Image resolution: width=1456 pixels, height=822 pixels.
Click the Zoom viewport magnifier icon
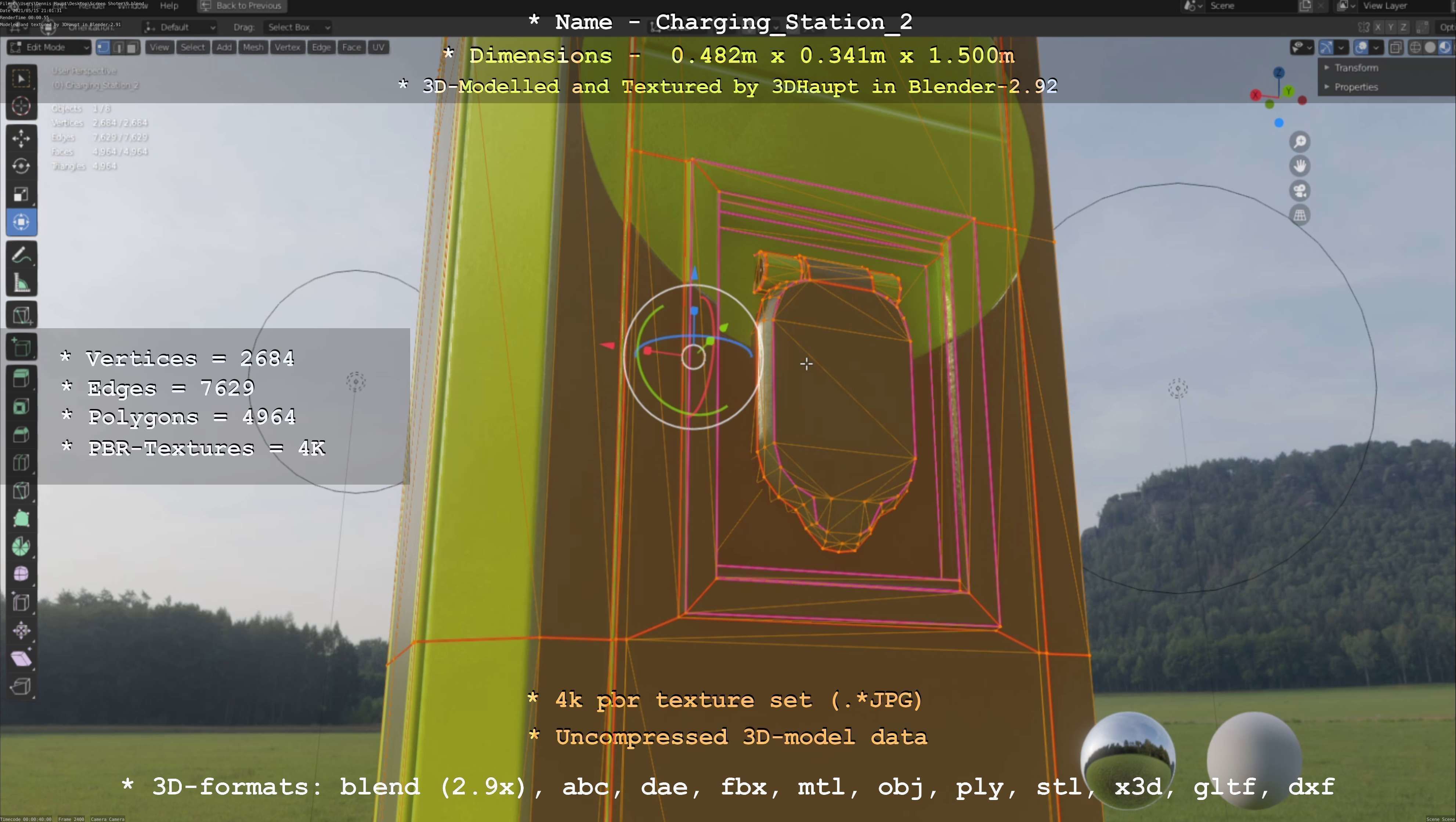[x=1300, y=142]
